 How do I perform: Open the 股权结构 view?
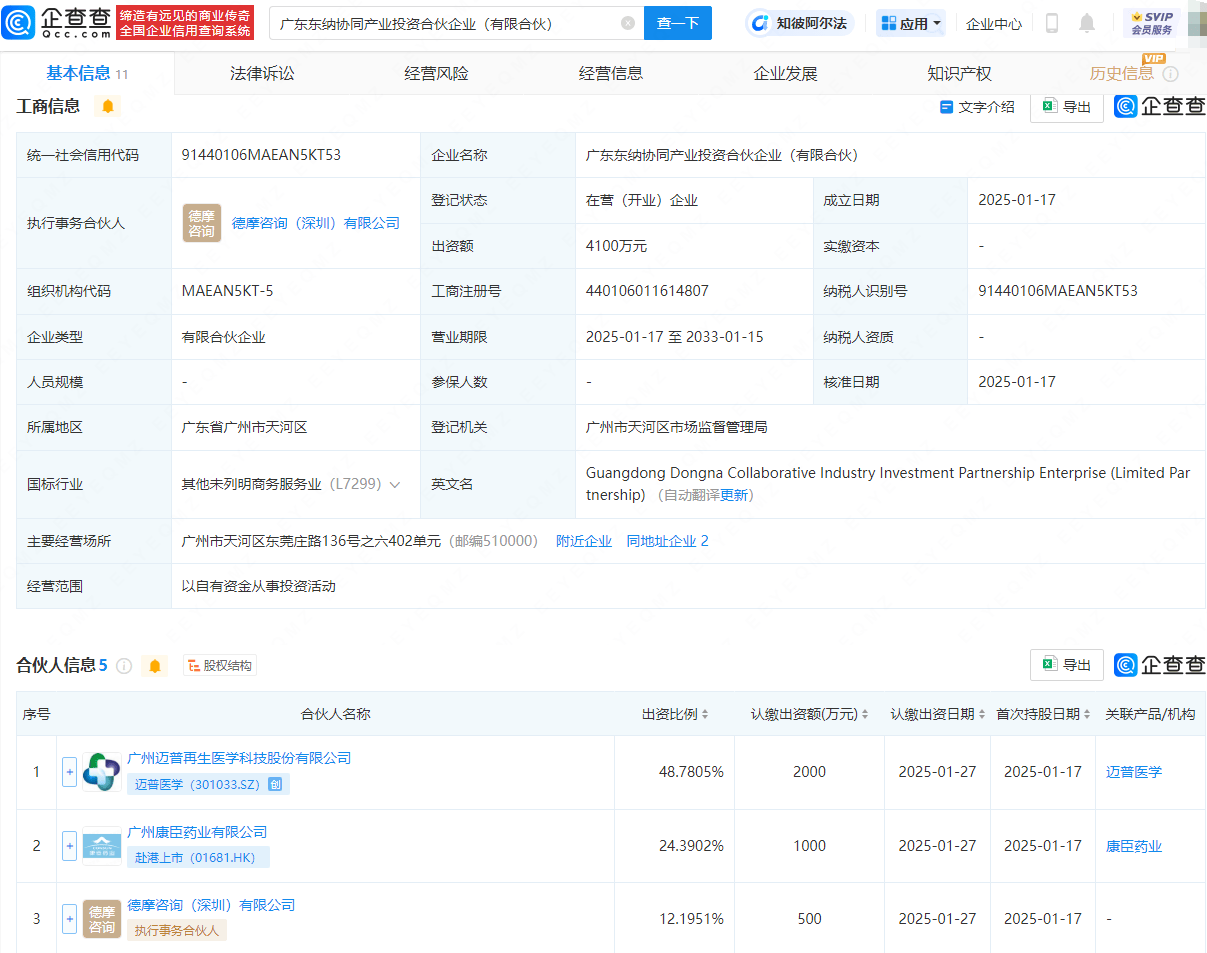220,665
